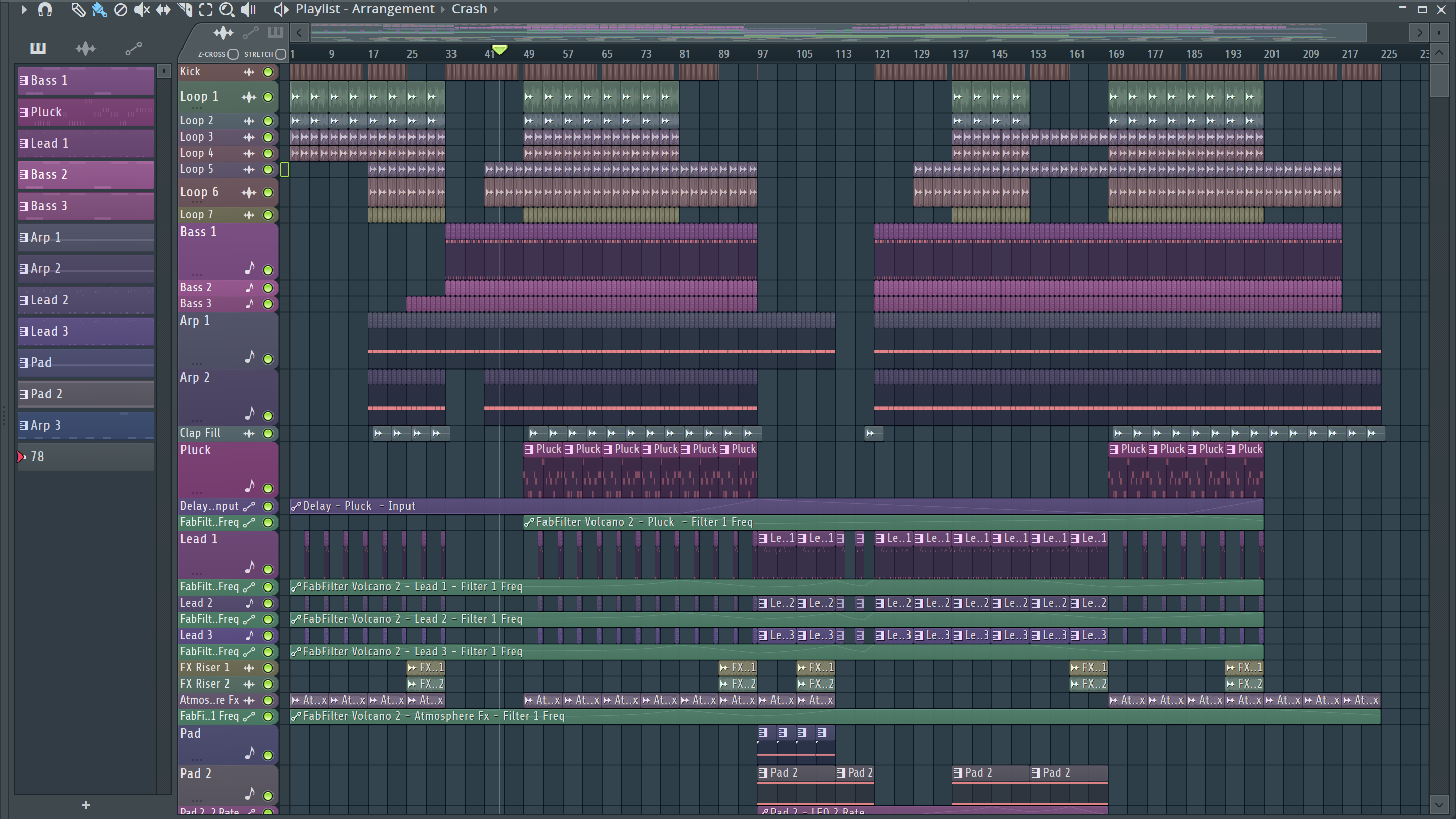Expand the arrow after Crash in title
Viewport: 1456px width, 819px height.
coord(496,10)
